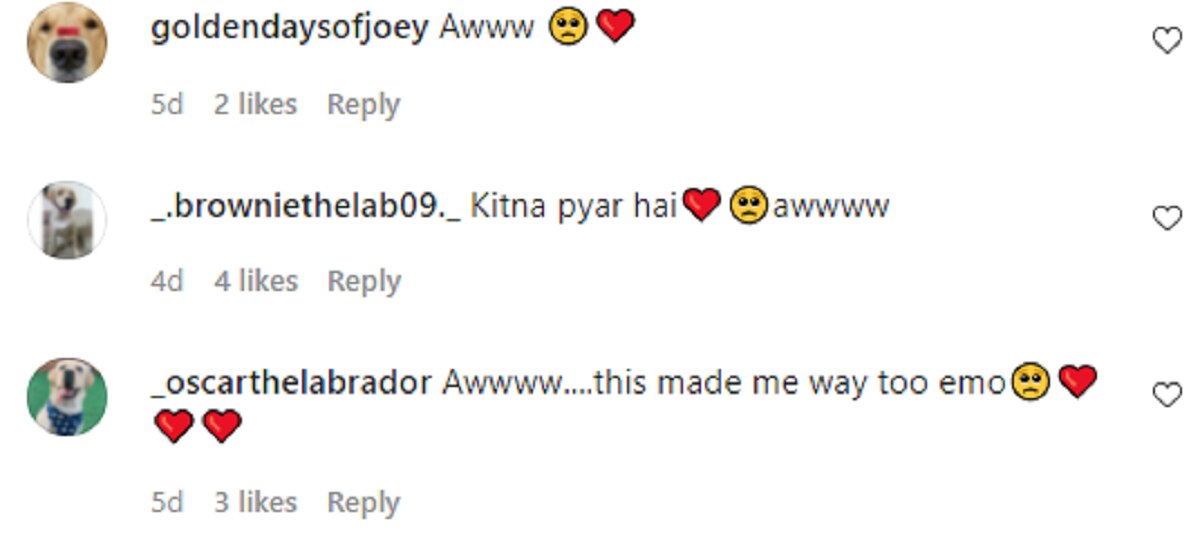
Task: Reply to the Kitna pyar hai comment
Action: [x=364, y=282]
